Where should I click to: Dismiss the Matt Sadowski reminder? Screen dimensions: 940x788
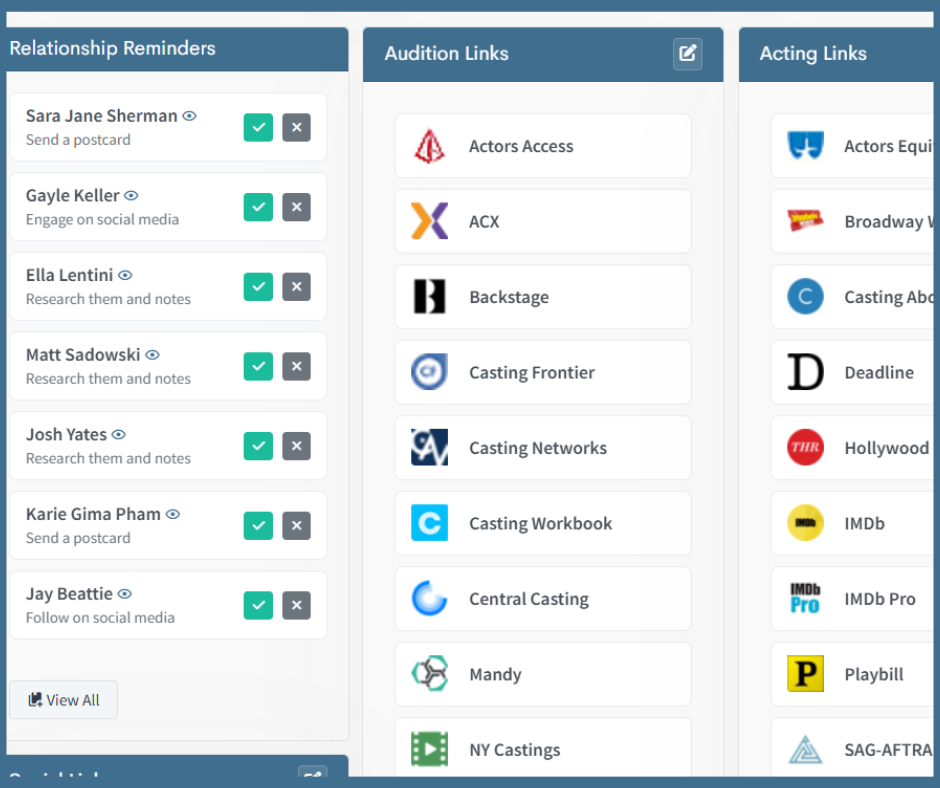coord(296,366)
